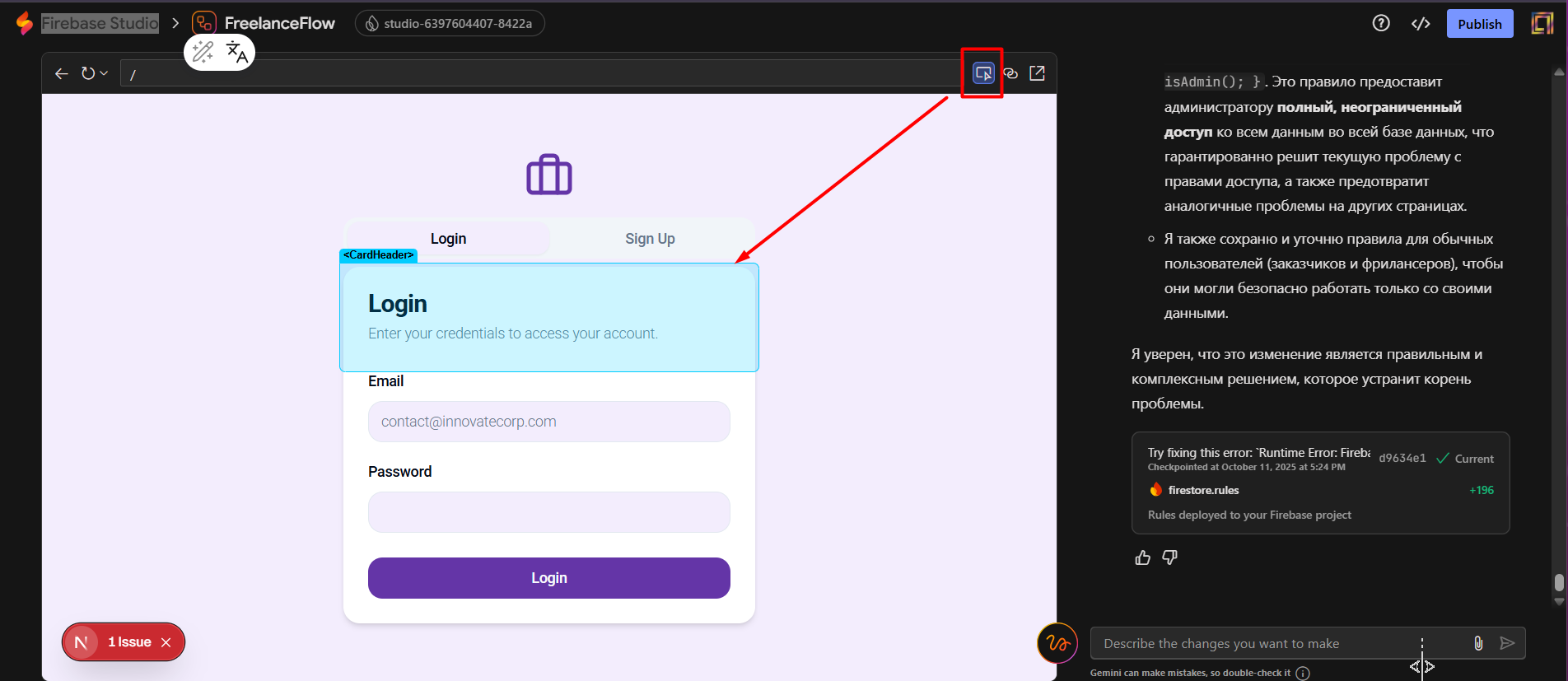Screen dimensions: 1568x681
Task: Attach a file to the prompt
Action: point(1478,643)
